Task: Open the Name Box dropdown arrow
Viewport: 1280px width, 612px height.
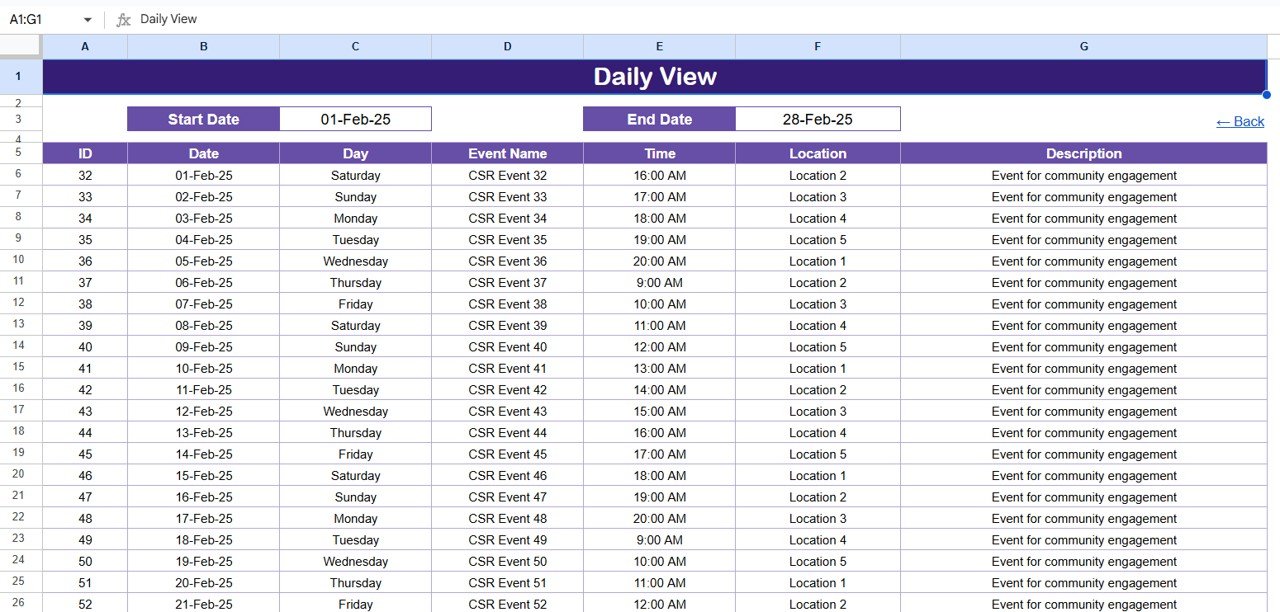Action: pyautogui.click(x=87, y=18)
